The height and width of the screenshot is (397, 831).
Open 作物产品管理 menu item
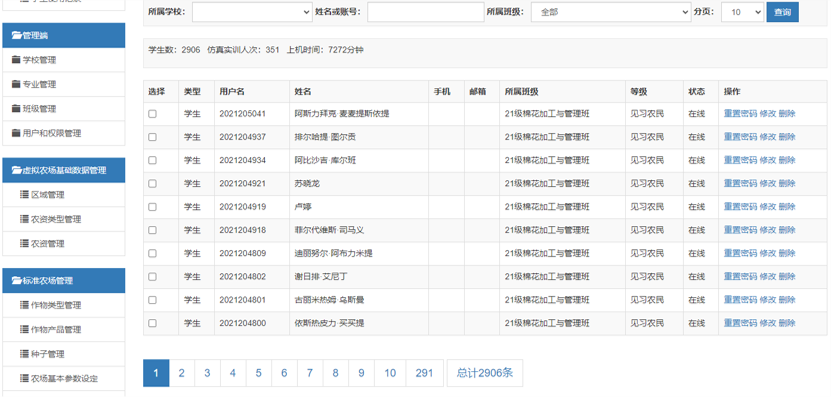click(x=64, y=329)
